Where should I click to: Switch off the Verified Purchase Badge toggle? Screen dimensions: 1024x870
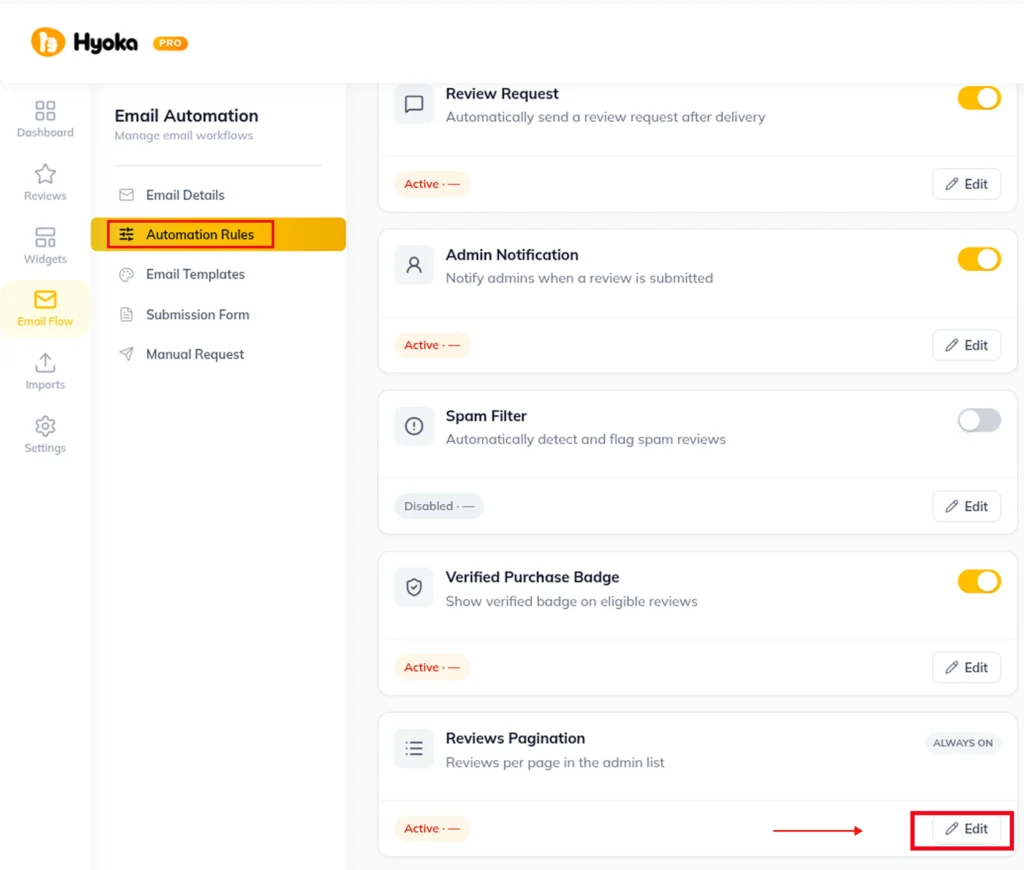tap(979, 582)
